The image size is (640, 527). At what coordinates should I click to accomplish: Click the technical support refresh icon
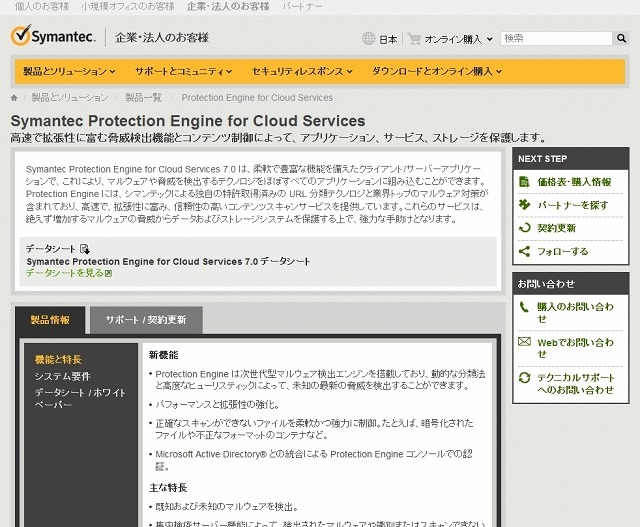[524, 377]
